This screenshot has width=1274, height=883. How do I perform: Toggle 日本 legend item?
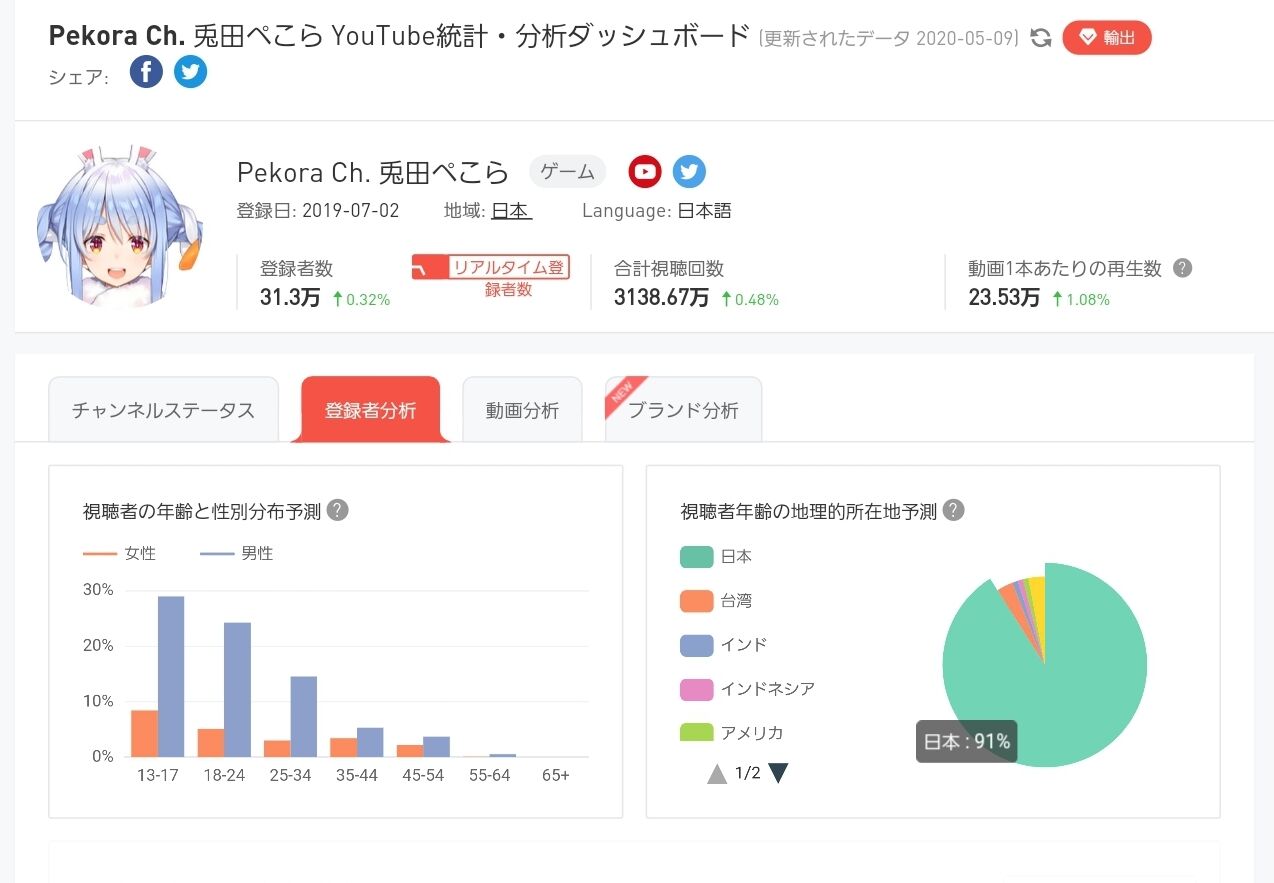(x=716, y=557)
